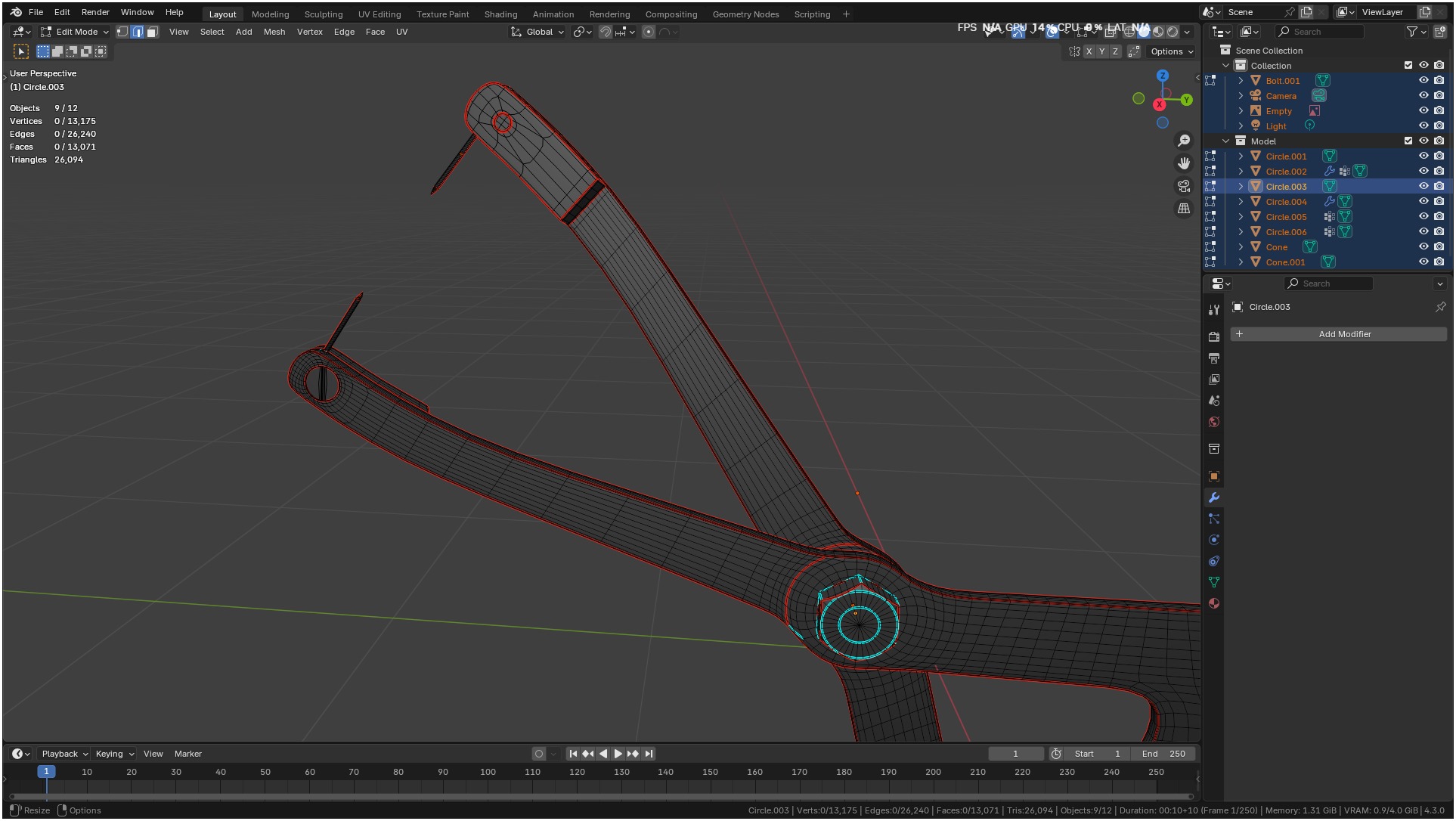Open the Particles properties tab
Image resolution: width=1456 pixels, height=821 pixels.
click(1214, 519)
